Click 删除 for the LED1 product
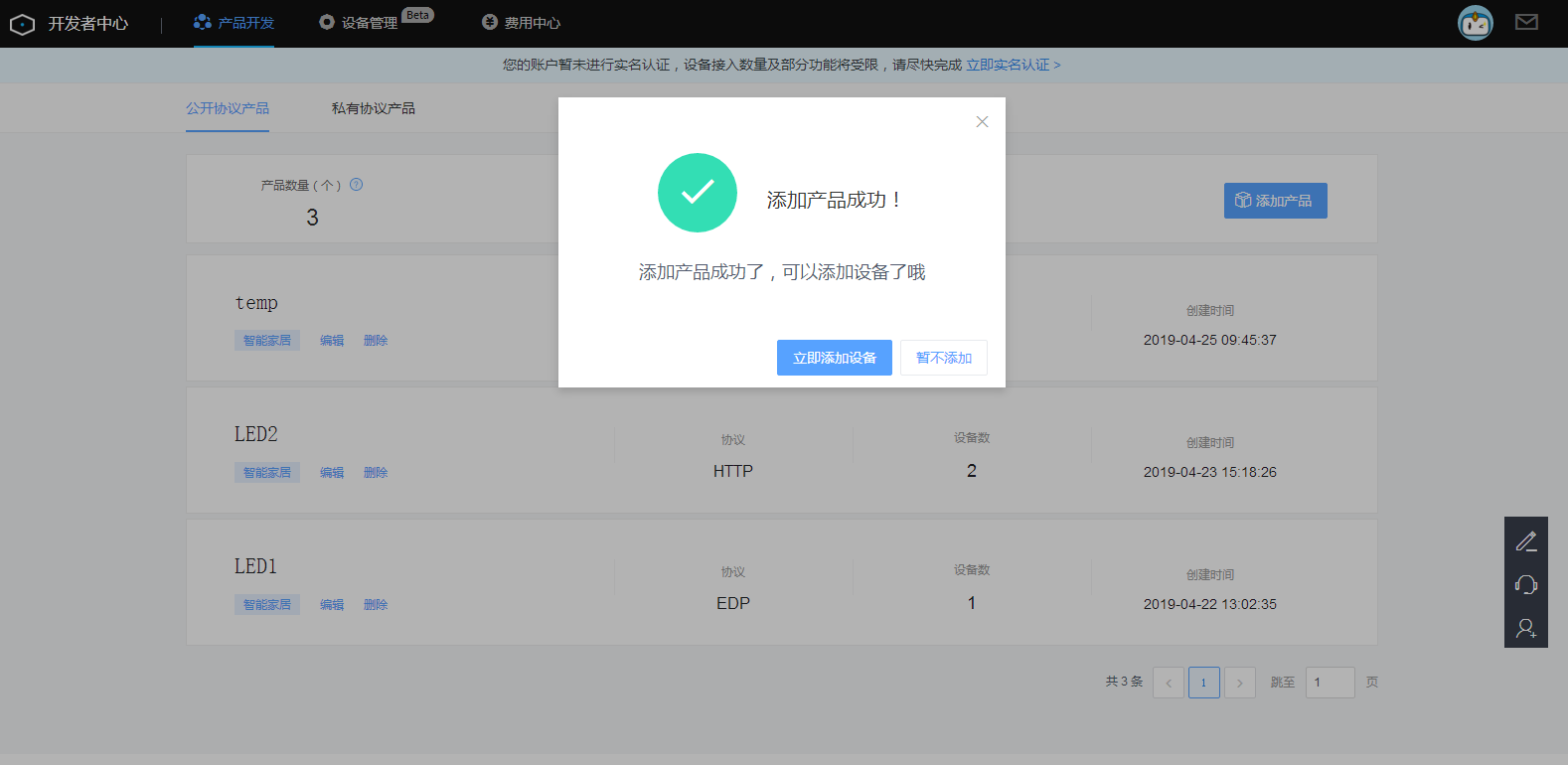The width and height of the screenshot is (1568, 765). click(x=376, y=605)
